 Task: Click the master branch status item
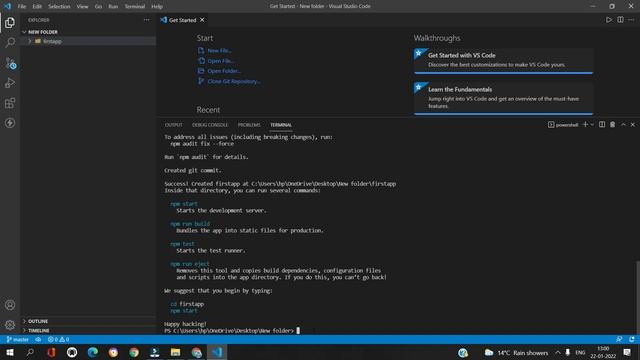[18, 340]
